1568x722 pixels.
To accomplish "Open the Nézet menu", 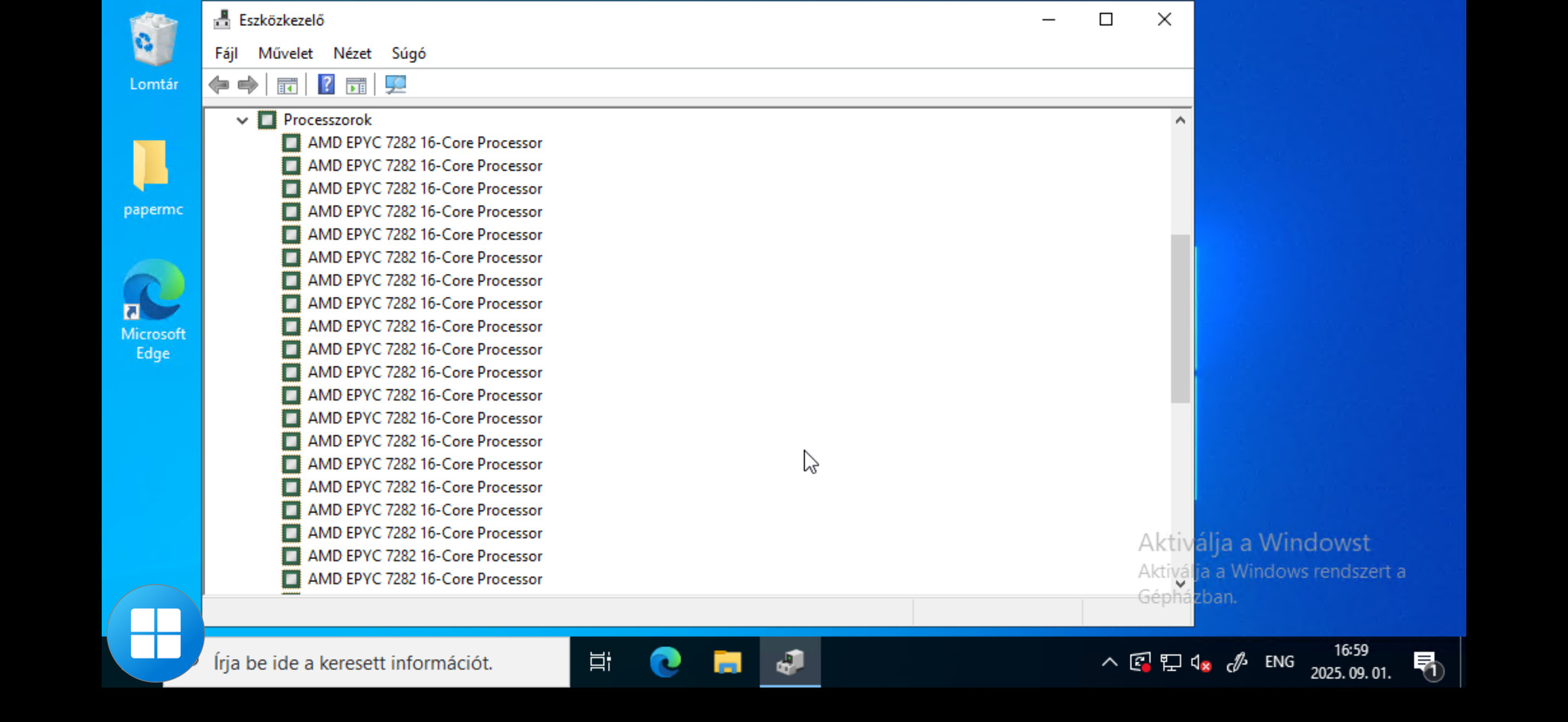I will (352, 54).
